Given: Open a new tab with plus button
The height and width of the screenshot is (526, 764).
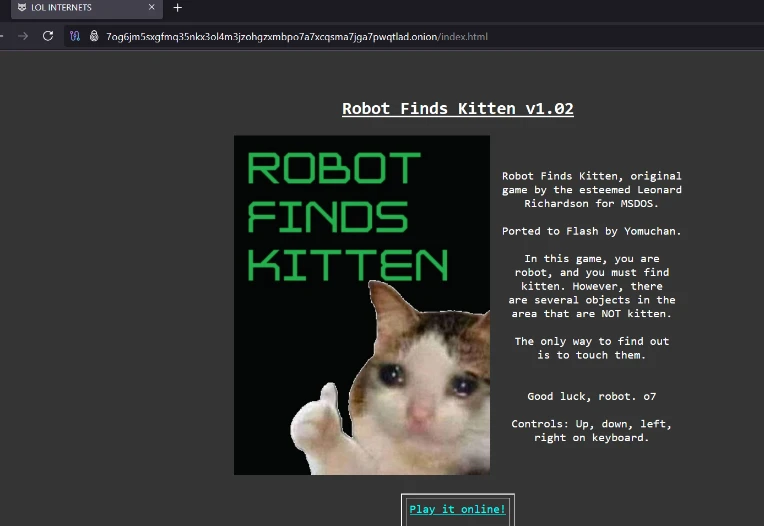Looking at the screenshot, I should [x=177, y=8].
